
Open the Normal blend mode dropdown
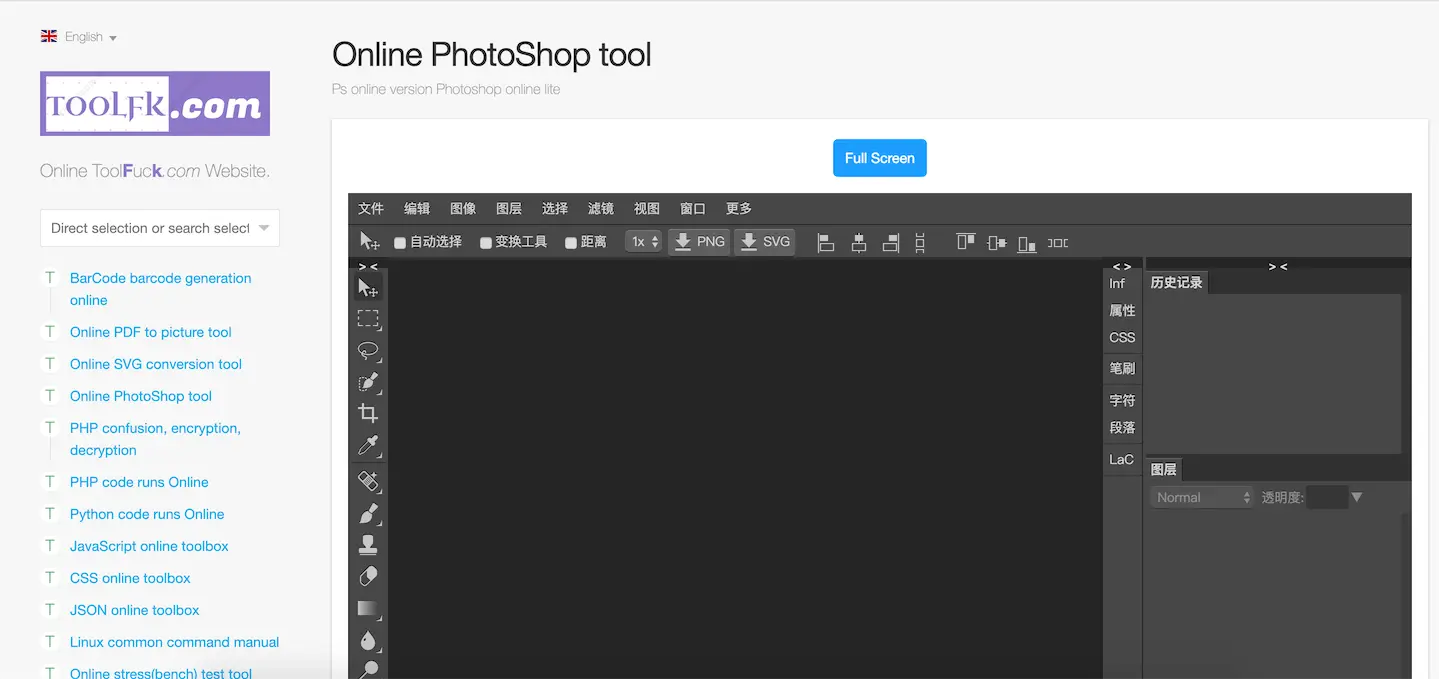tap(1200, 496)
